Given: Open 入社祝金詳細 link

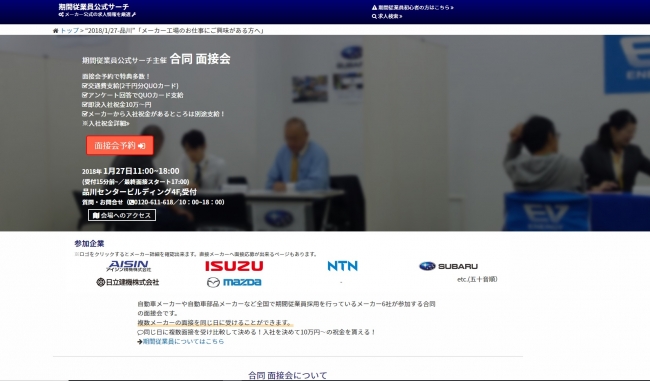Looking at the screenshot, I should pos(106,123).
